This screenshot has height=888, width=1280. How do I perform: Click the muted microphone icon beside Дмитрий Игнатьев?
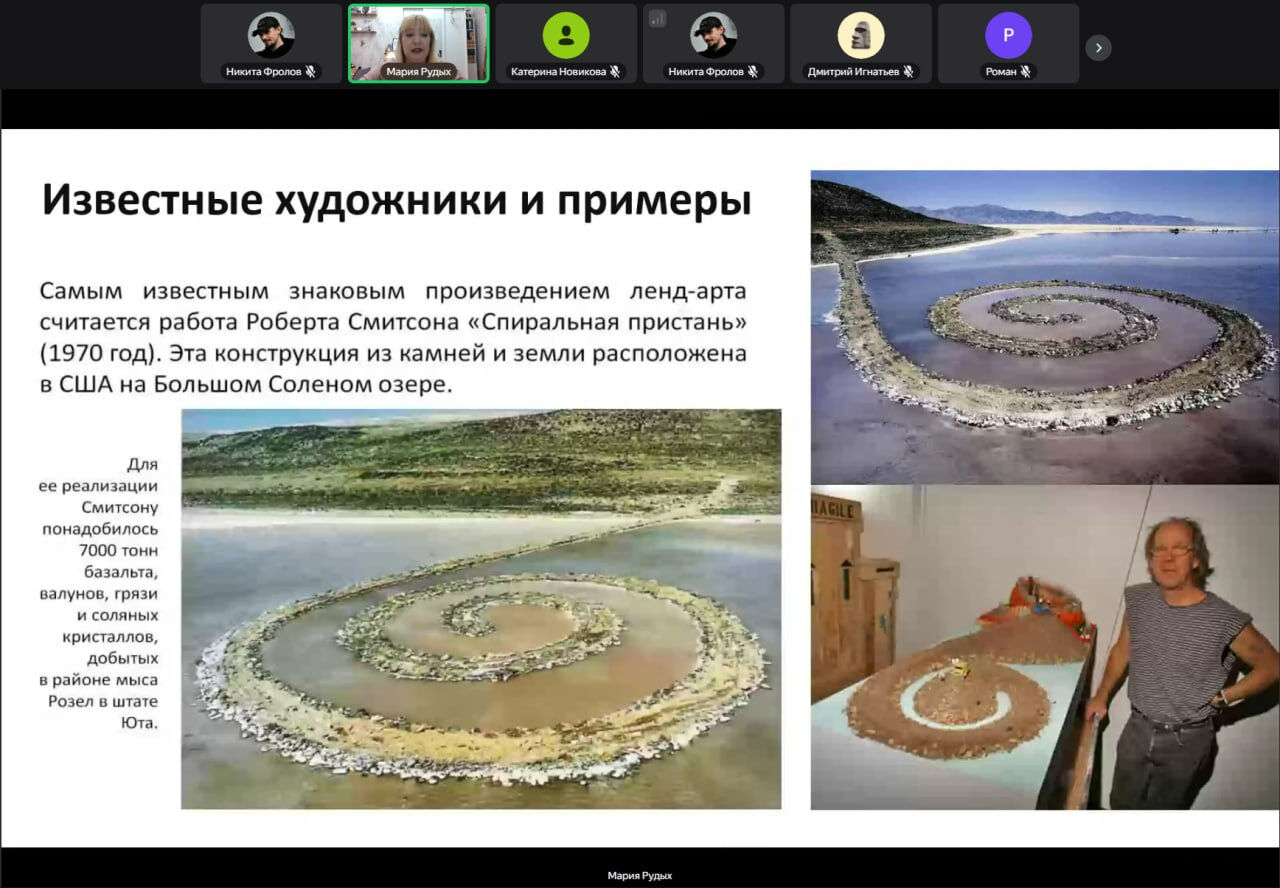[909, 72]
